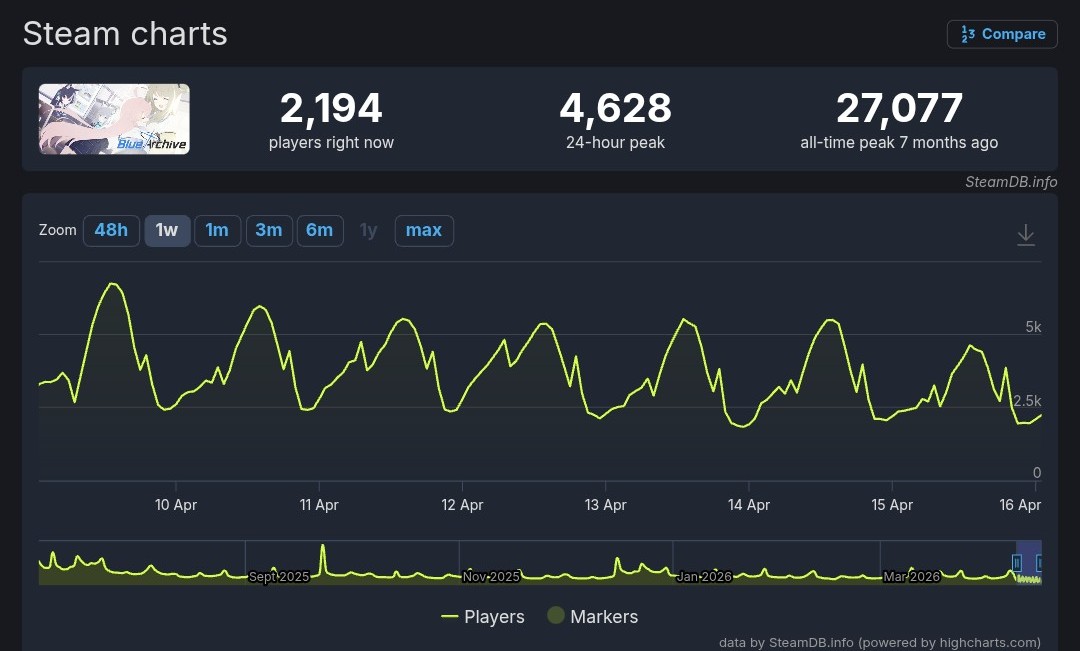Open the Blue Archive game thumbnail

[114, 119]
